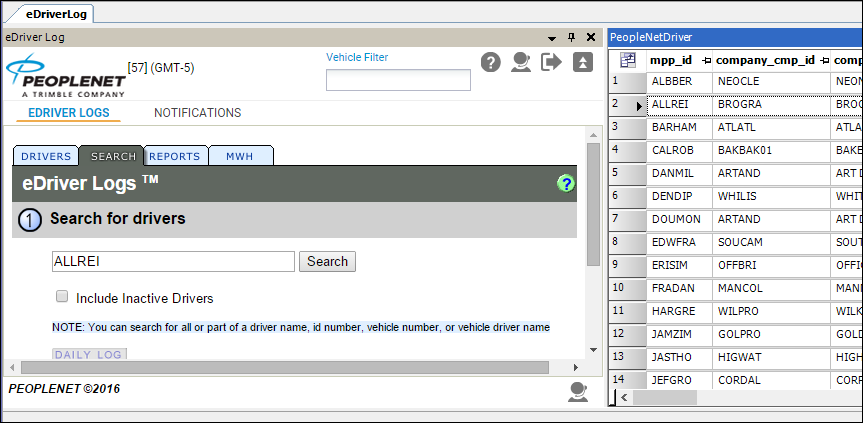Viewport: 863px width, 423px height.
Task: Click the Vehicle Filter input field
Action: pyautogui.click(x=398, y=80)
